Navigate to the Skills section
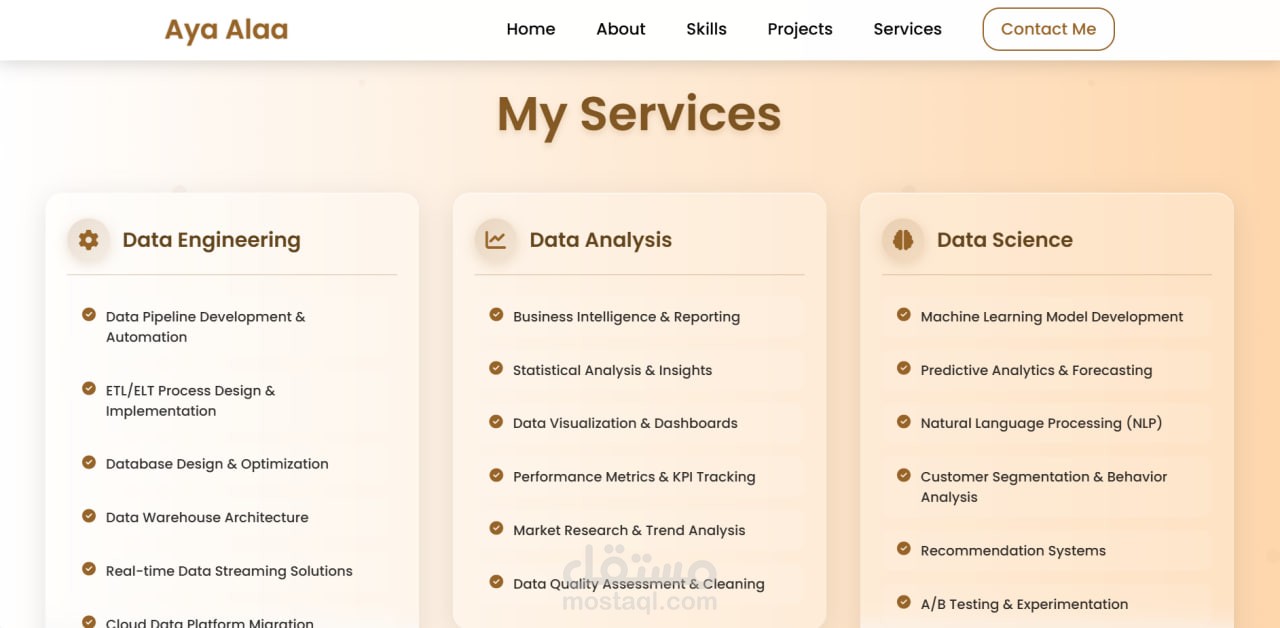The width and height of the screenshot is (1280, 628). coord(706,29)
